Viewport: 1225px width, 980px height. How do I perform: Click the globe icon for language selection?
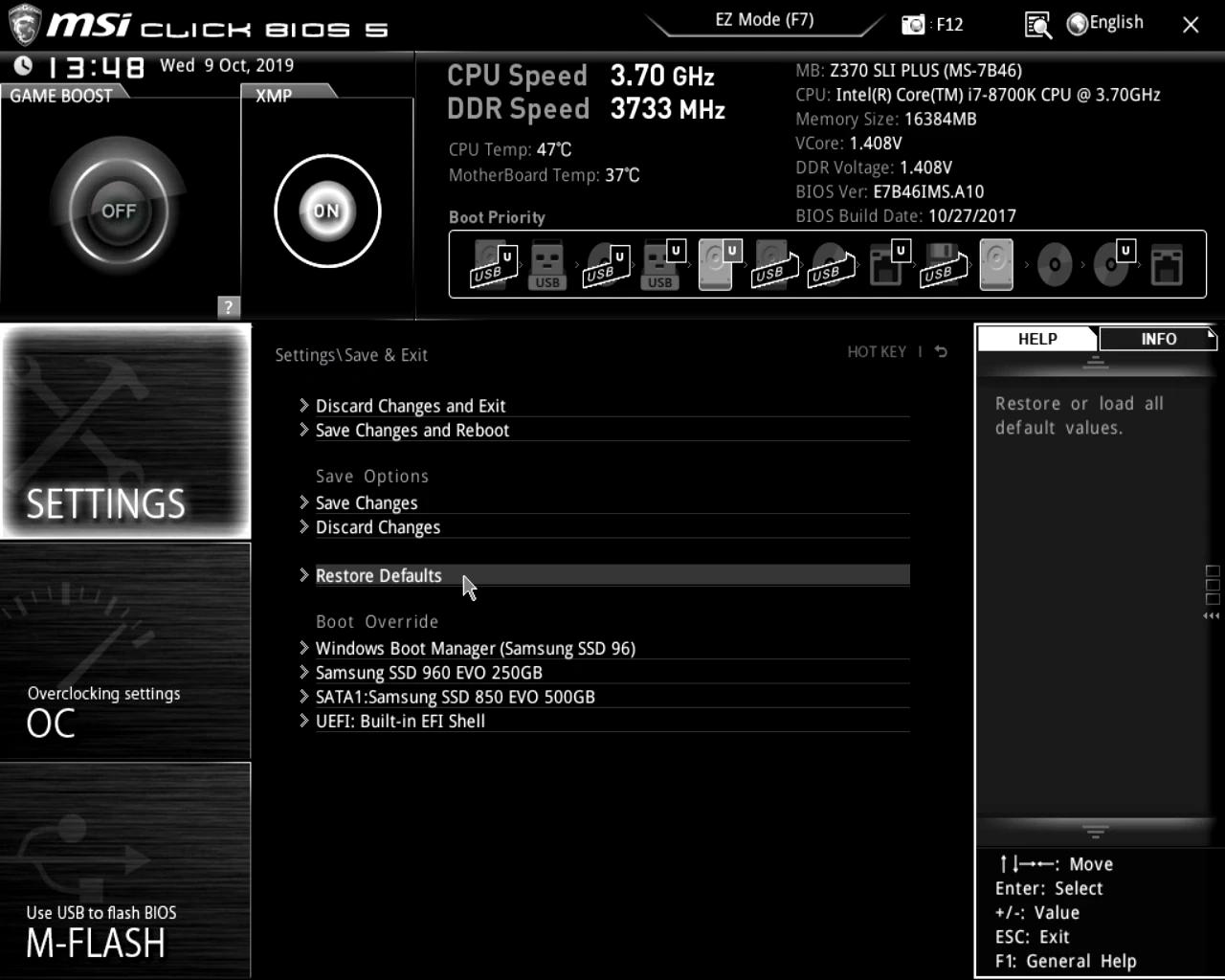tap(1078, 24)
